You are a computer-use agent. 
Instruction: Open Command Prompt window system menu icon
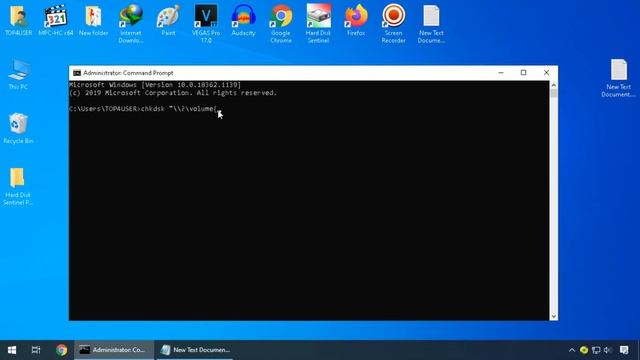tap(77, 73)
